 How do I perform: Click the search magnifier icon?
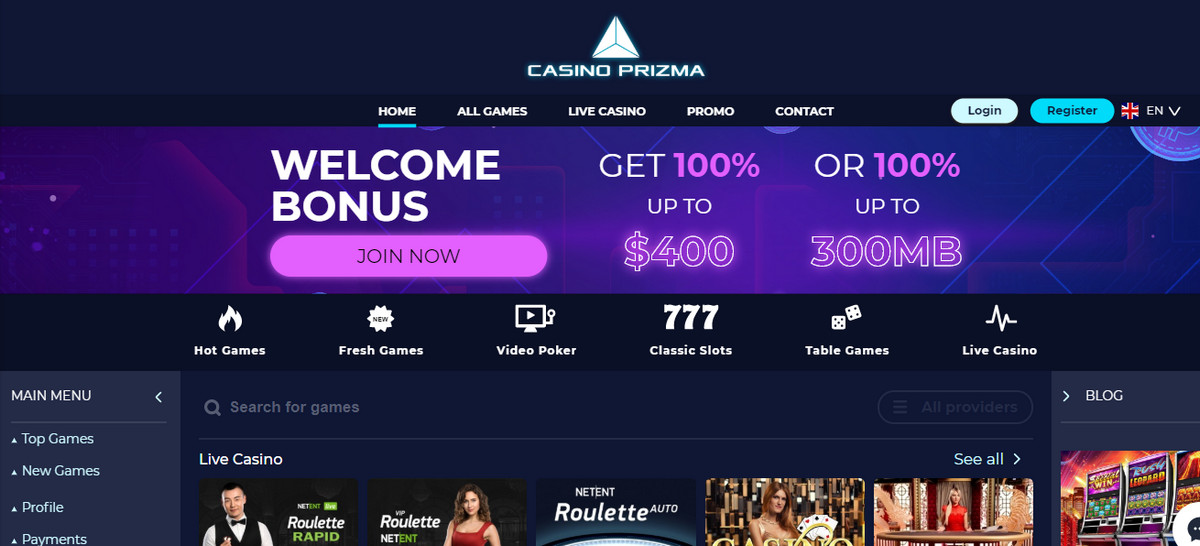point(212,408)
